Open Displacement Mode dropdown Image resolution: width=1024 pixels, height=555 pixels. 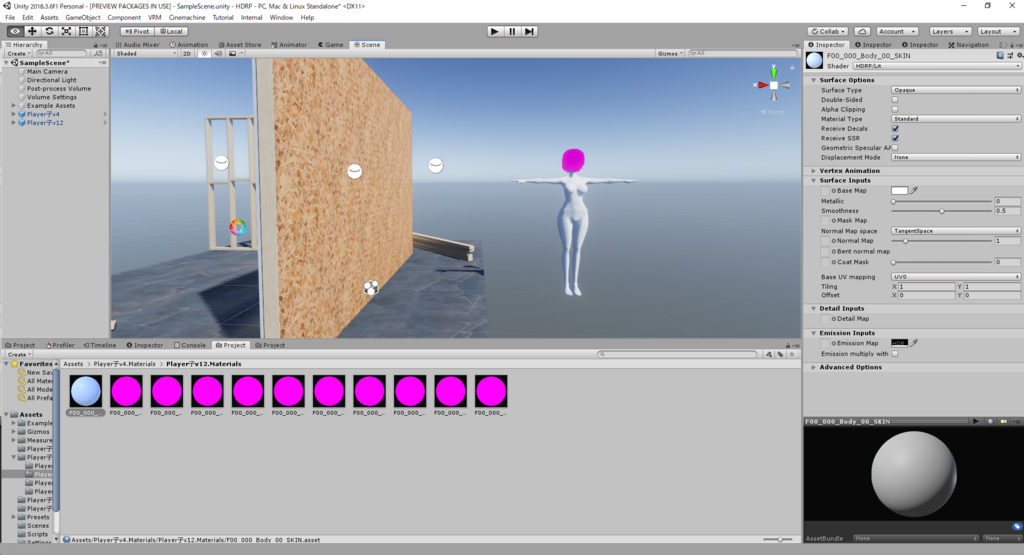pyautogui.click(x=955, y=157)
